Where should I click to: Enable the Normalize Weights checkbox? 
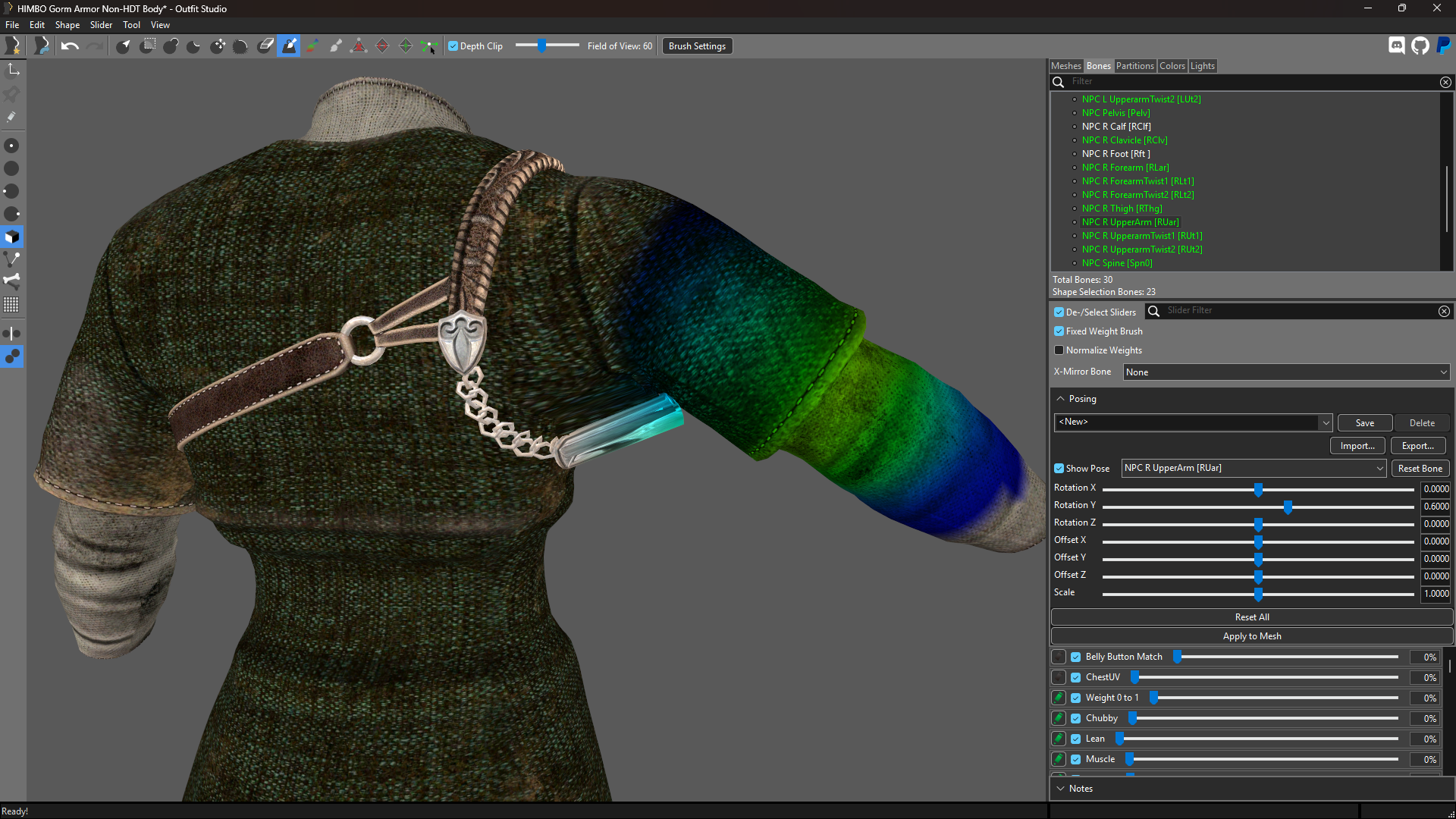coord(1059,350)
